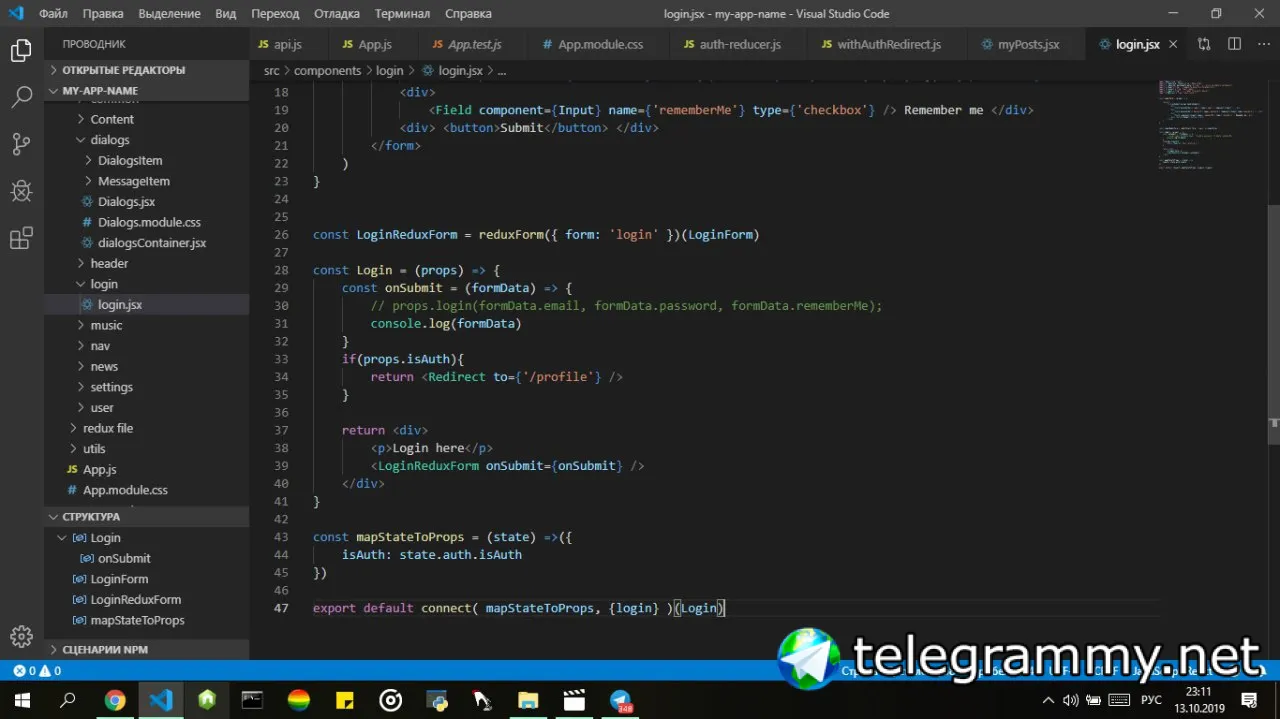Screen dimensions: 1280x719
Task: Click the Open Changes icon in editor toolbar
Action: pyautogui.click(x=1204, y=44)
